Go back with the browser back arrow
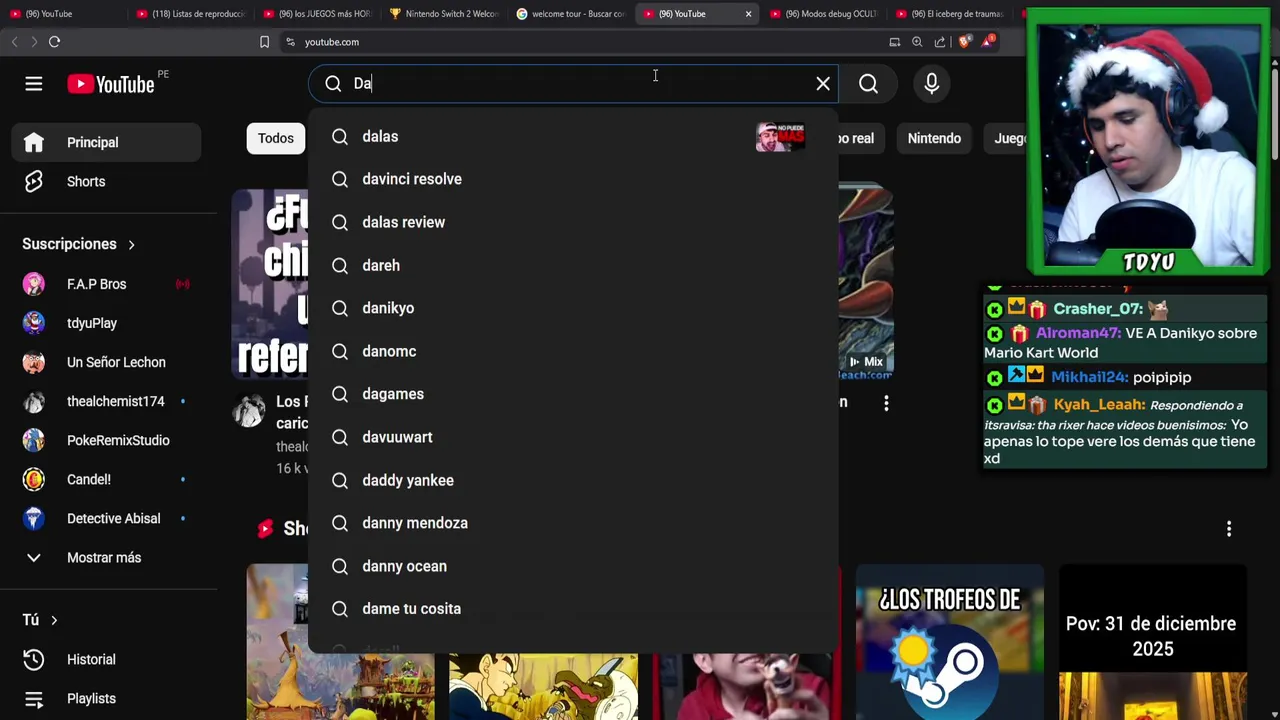1280x720 pixels. 14,42
